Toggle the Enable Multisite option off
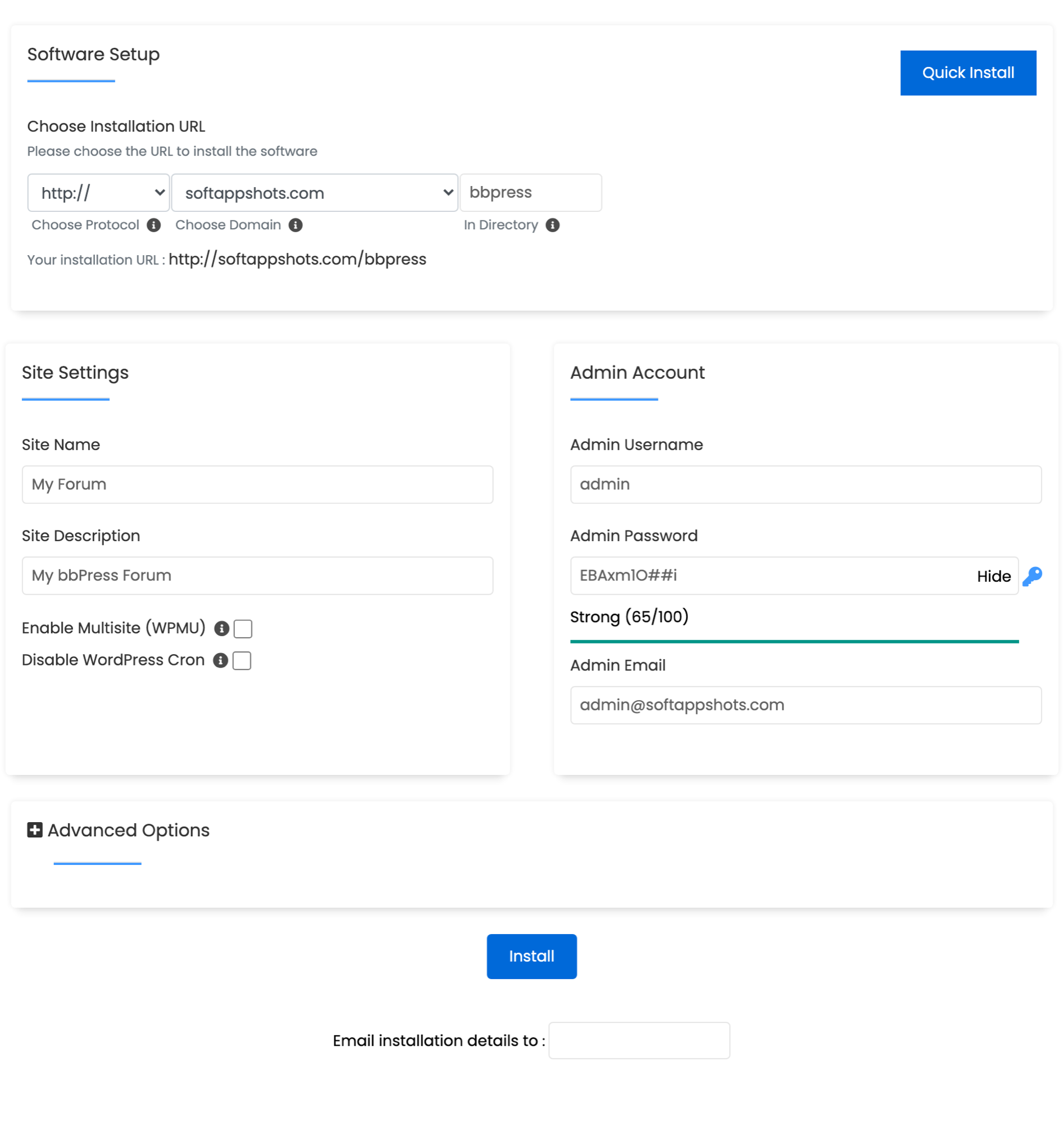The height and width of the screenshot is (1124, 1064). (243, 629)
